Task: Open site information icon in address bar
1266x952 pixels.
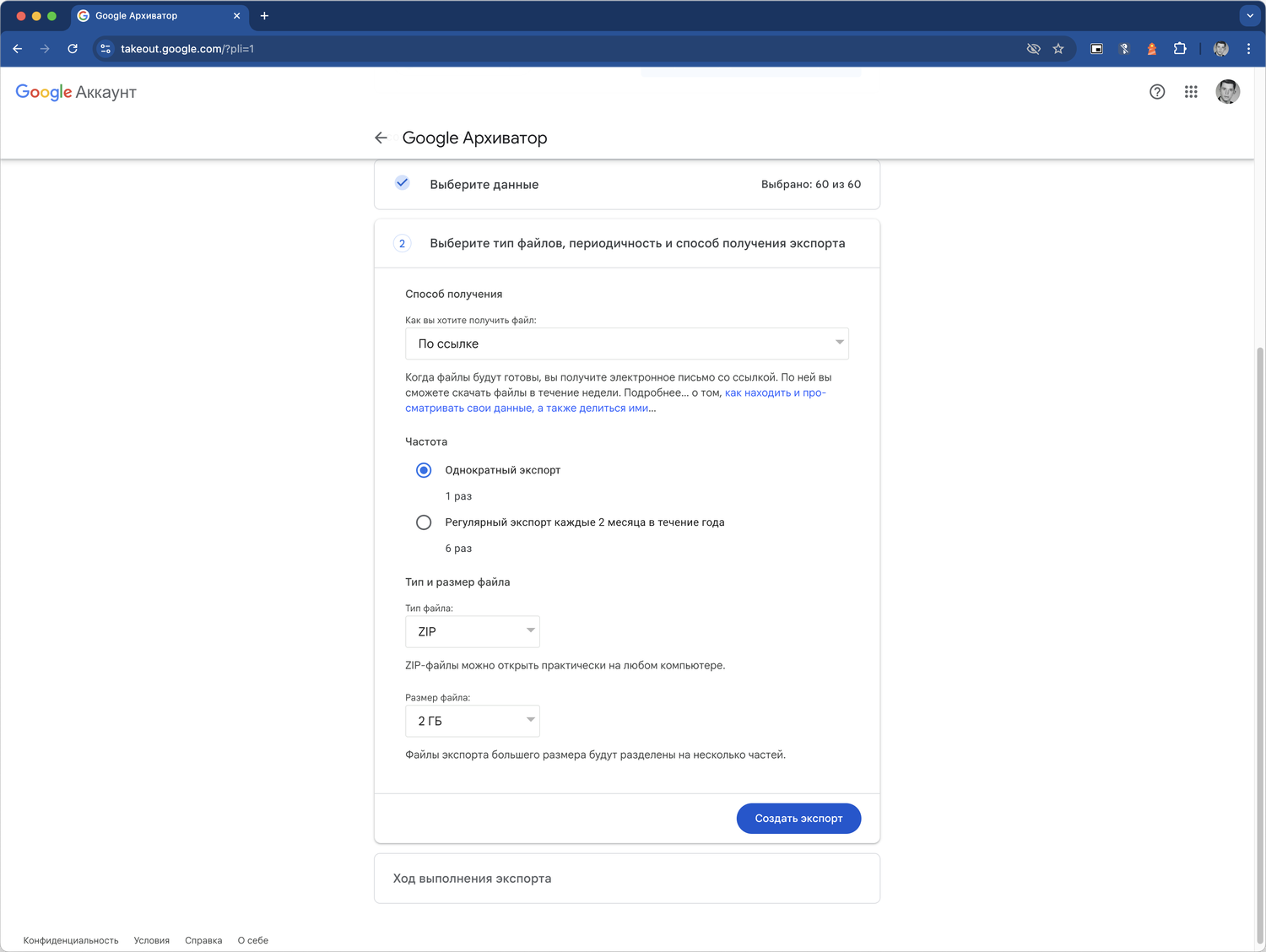Action: click(105, 49)
